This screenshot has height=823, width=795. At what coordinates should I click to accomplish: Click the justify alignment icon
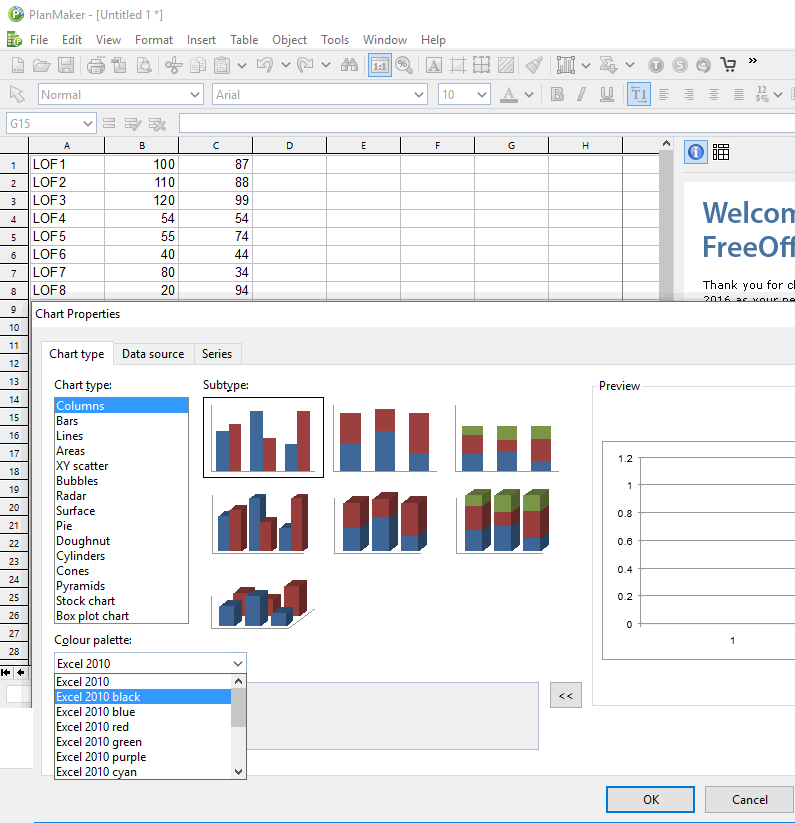coord(739,94)
